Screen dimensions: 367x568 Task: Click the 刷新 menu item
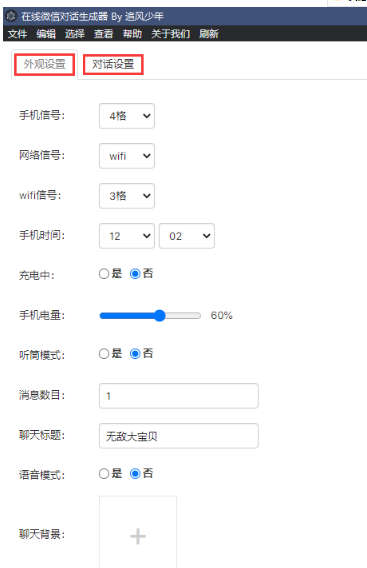click(x=208, y=34)
